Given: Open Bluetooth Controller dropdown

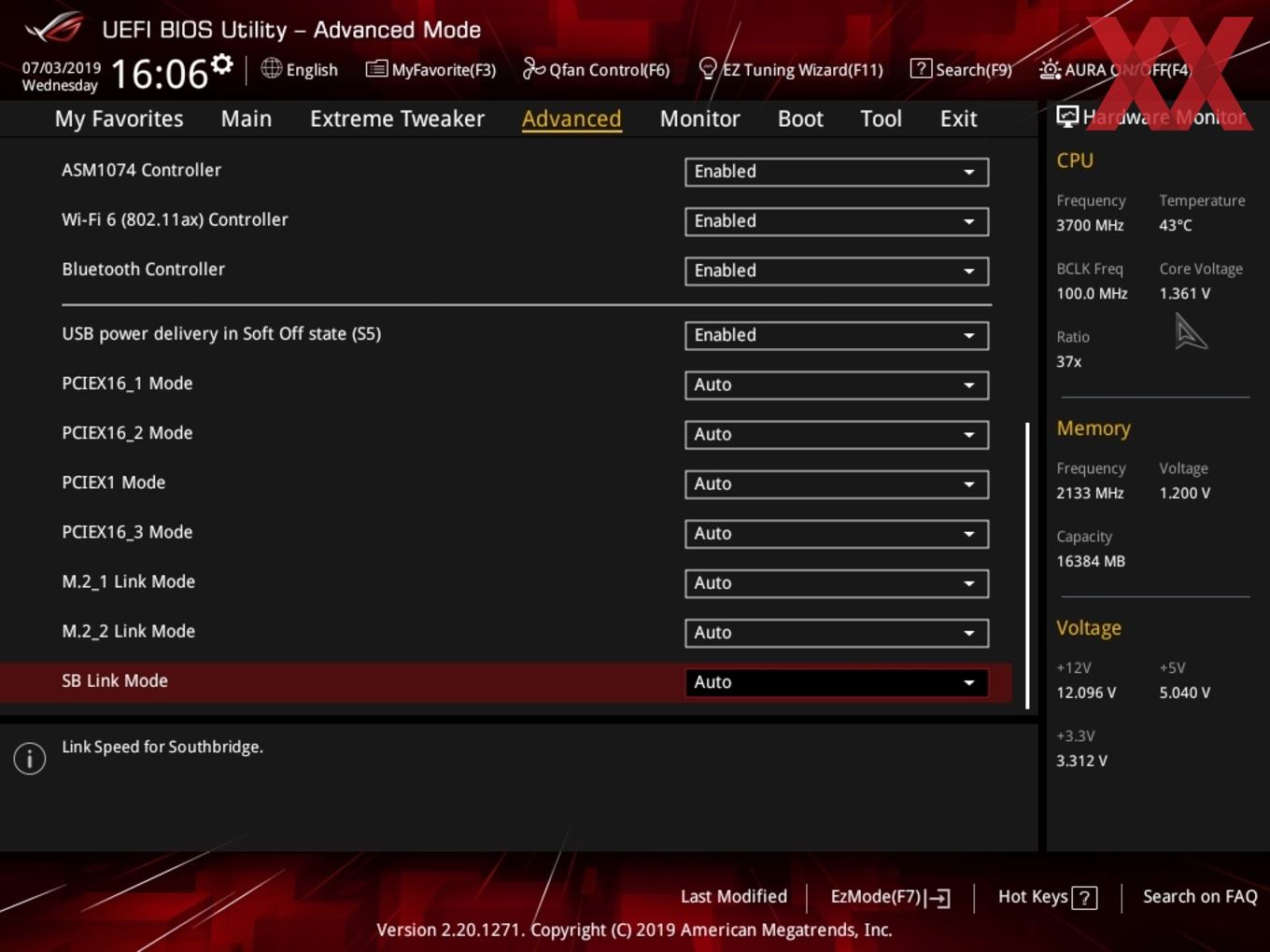Looking at the screenshot, I should tap(837, 271).
